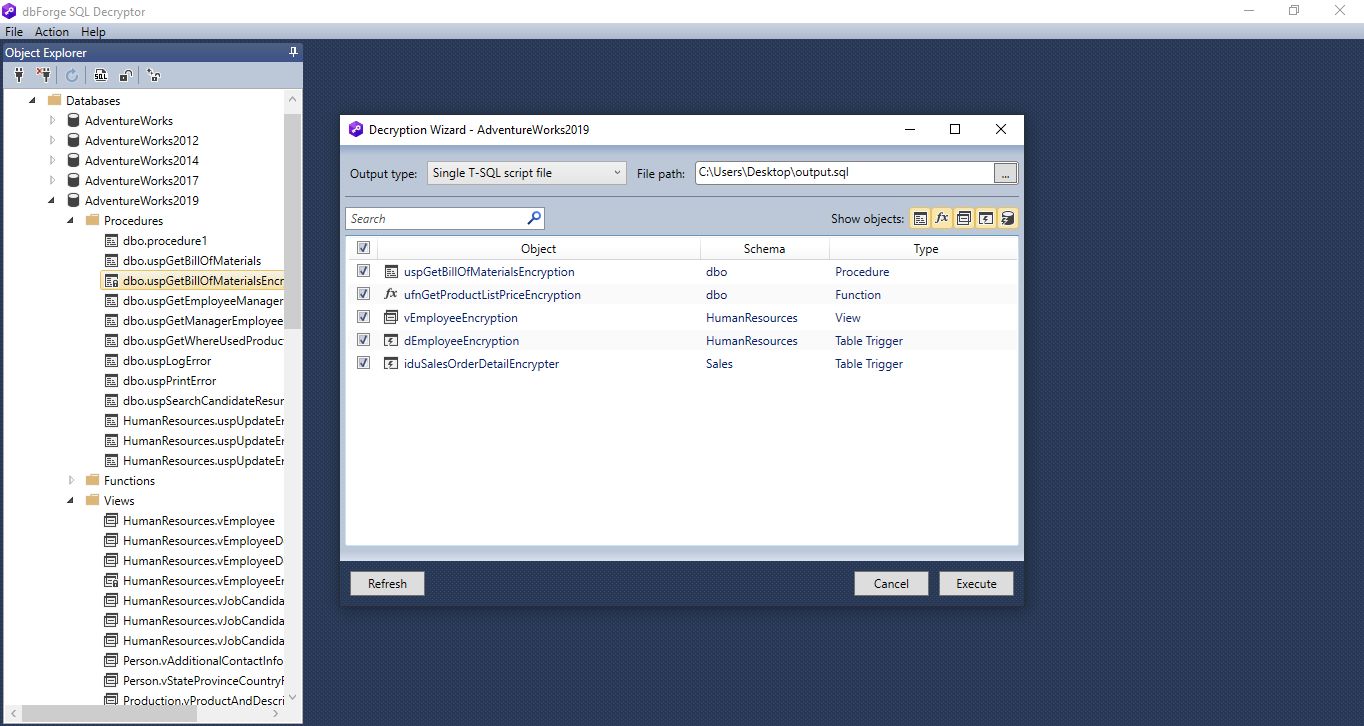Open the Output type dropdown
The width and height of the screenshot is (1364, 726).
[616, 172]
